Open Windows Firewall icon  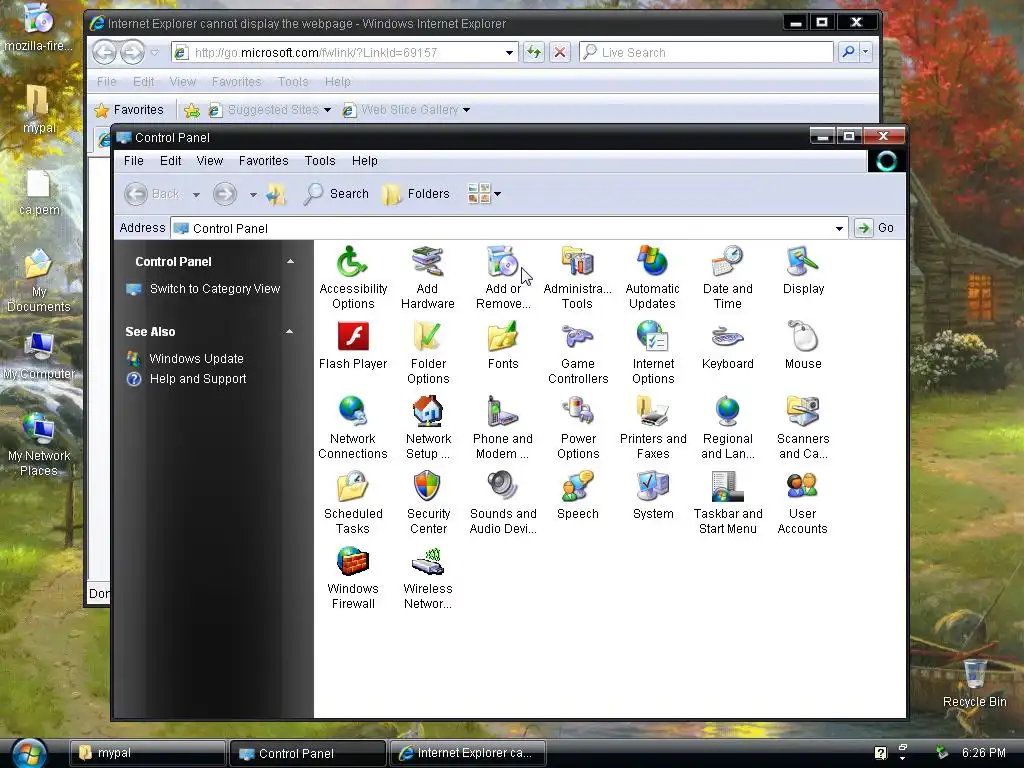click(x=353, y=577)
